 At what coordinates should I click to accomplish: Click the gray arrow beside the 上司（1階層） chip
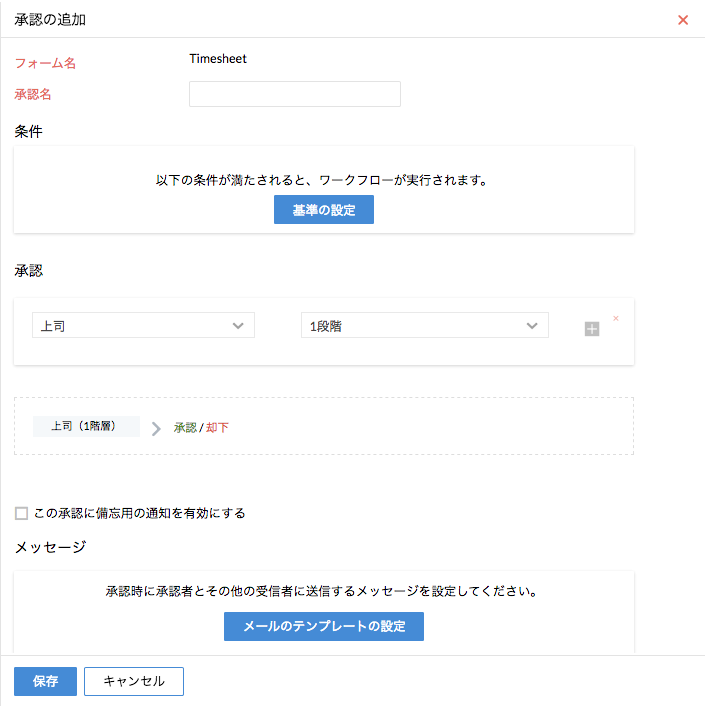pos(156,429)
